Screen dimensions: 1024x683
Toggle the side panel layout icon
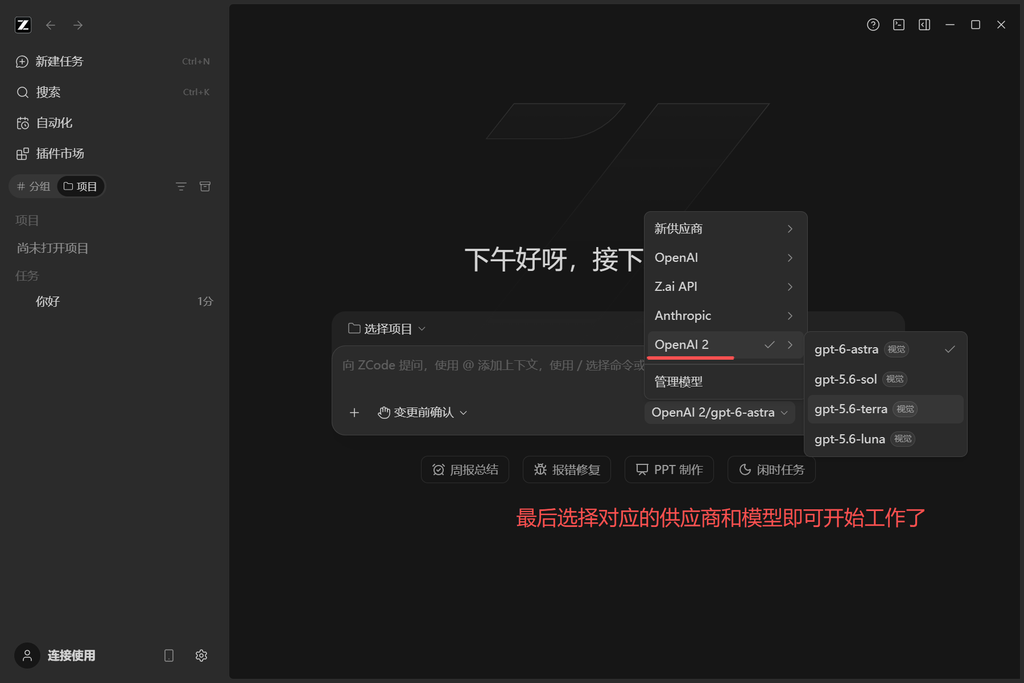click(x=924, y=25)
